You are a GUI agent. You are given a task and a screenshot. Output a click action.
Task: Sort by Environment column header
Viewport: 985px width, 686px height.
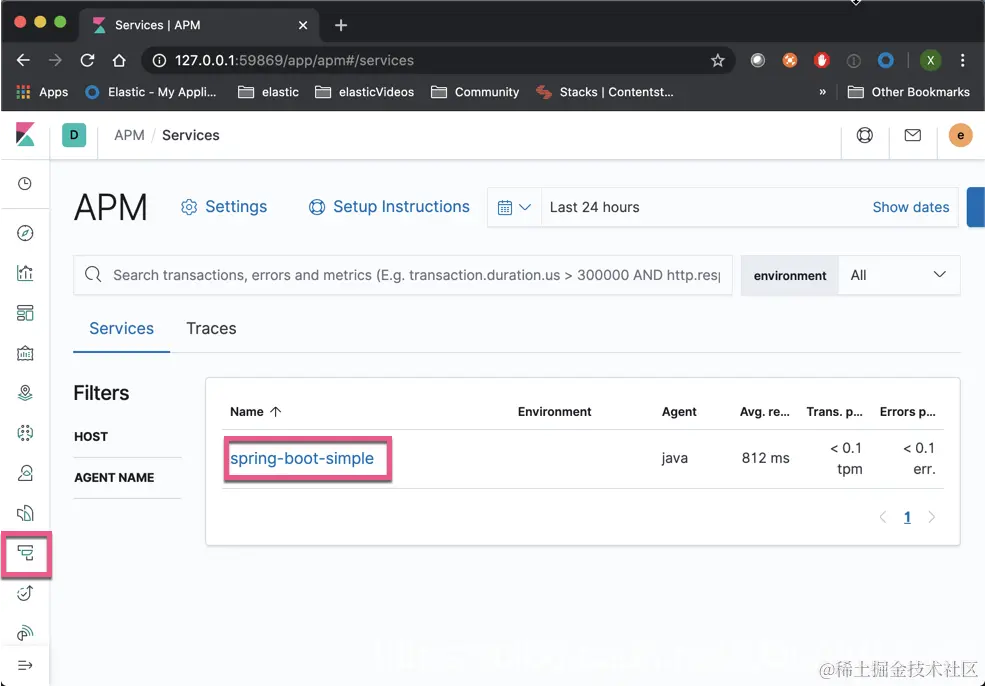[x=555, y=411]
